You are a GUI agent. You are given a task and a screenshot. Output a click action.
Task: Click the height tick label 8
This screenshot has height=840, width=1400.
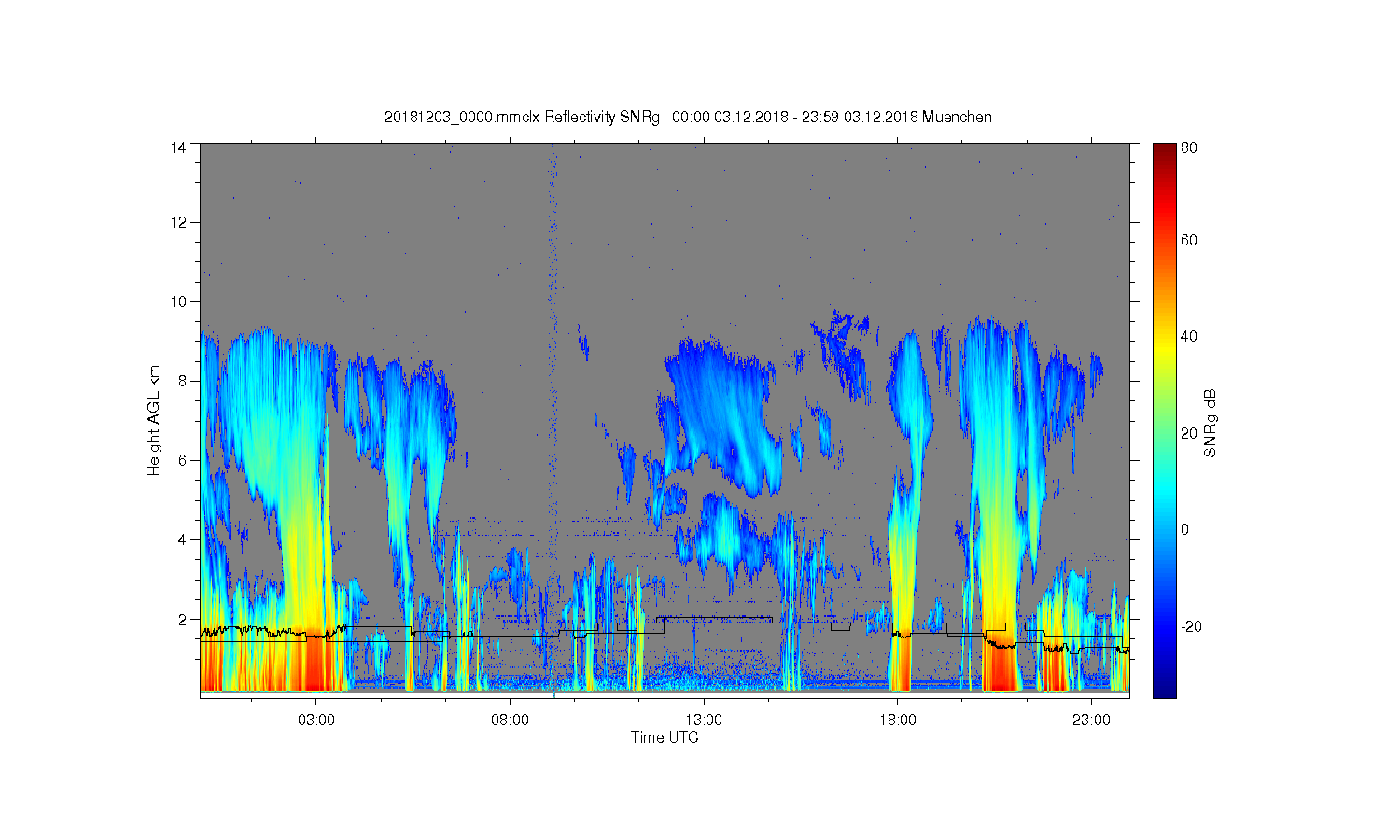[x=182, y=381]
